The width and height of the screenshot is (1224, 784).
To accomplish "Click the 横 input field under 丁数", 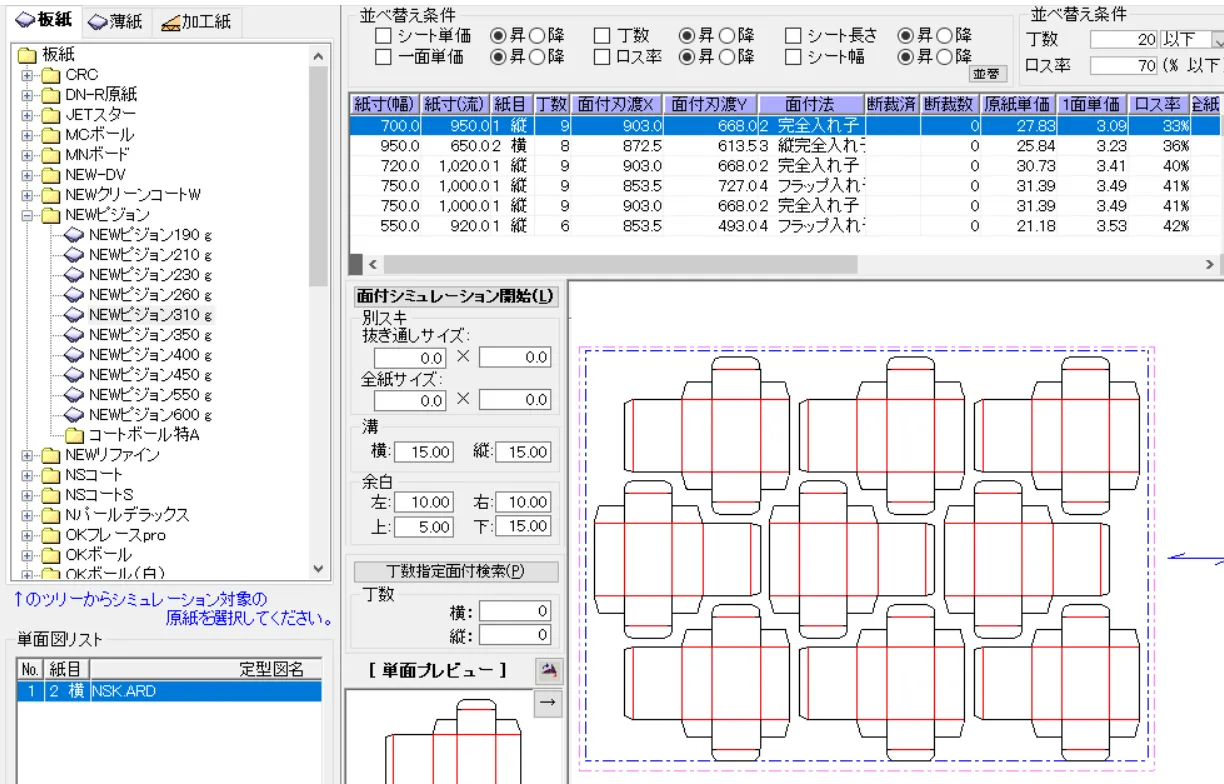I will coord(515,610).
